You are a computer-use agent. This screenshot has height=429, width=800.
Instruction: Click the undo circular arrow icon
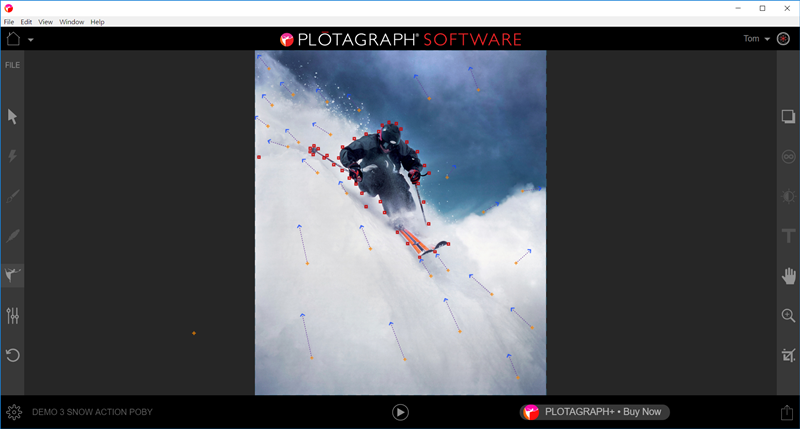point(12,355)
